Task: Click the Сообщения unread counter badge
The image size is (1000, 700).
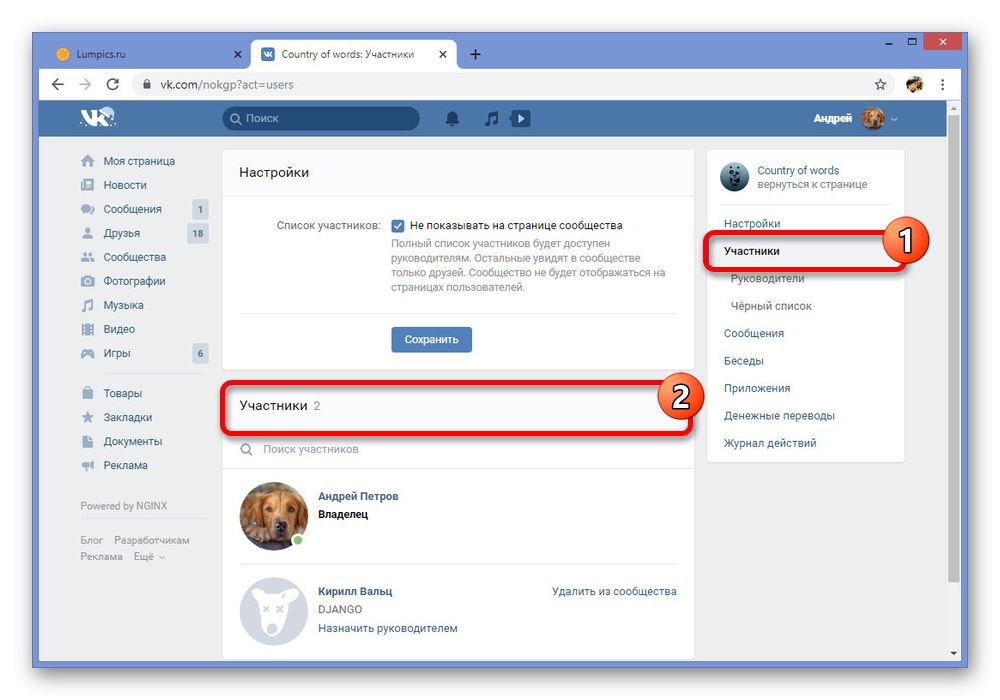Action: [200, 209]
